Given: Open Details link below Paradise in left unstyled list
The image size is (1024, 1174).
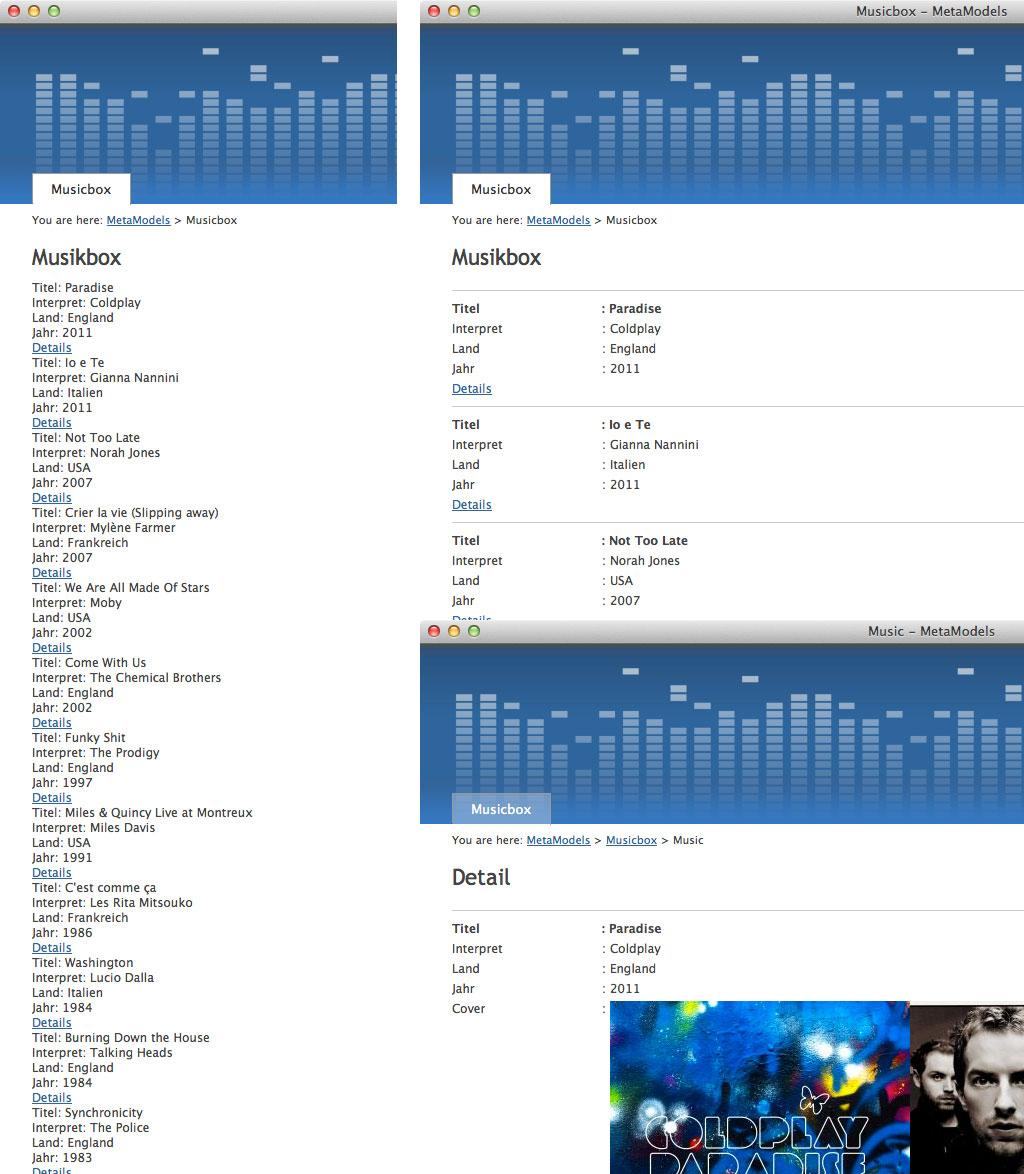Looking at the screenshot, I should (52, 348).
